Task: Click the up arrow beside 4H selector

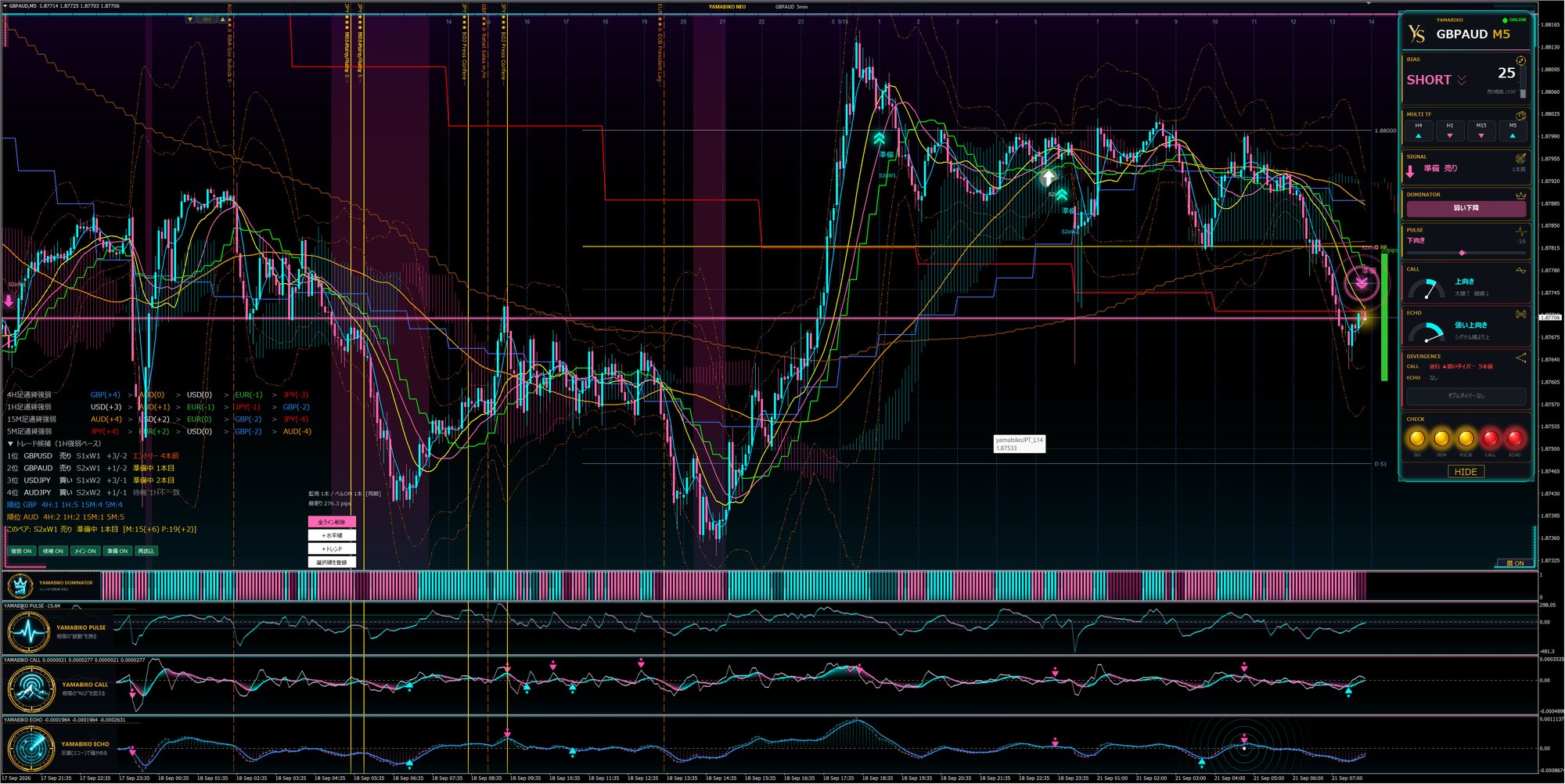Action: (223, 20)
